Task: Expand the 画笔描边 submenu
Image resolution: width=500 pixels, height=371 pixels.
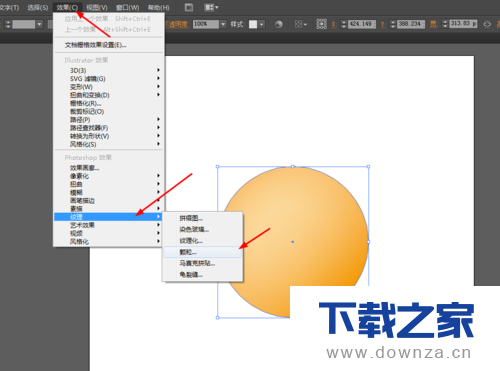Action: (109, 201)
